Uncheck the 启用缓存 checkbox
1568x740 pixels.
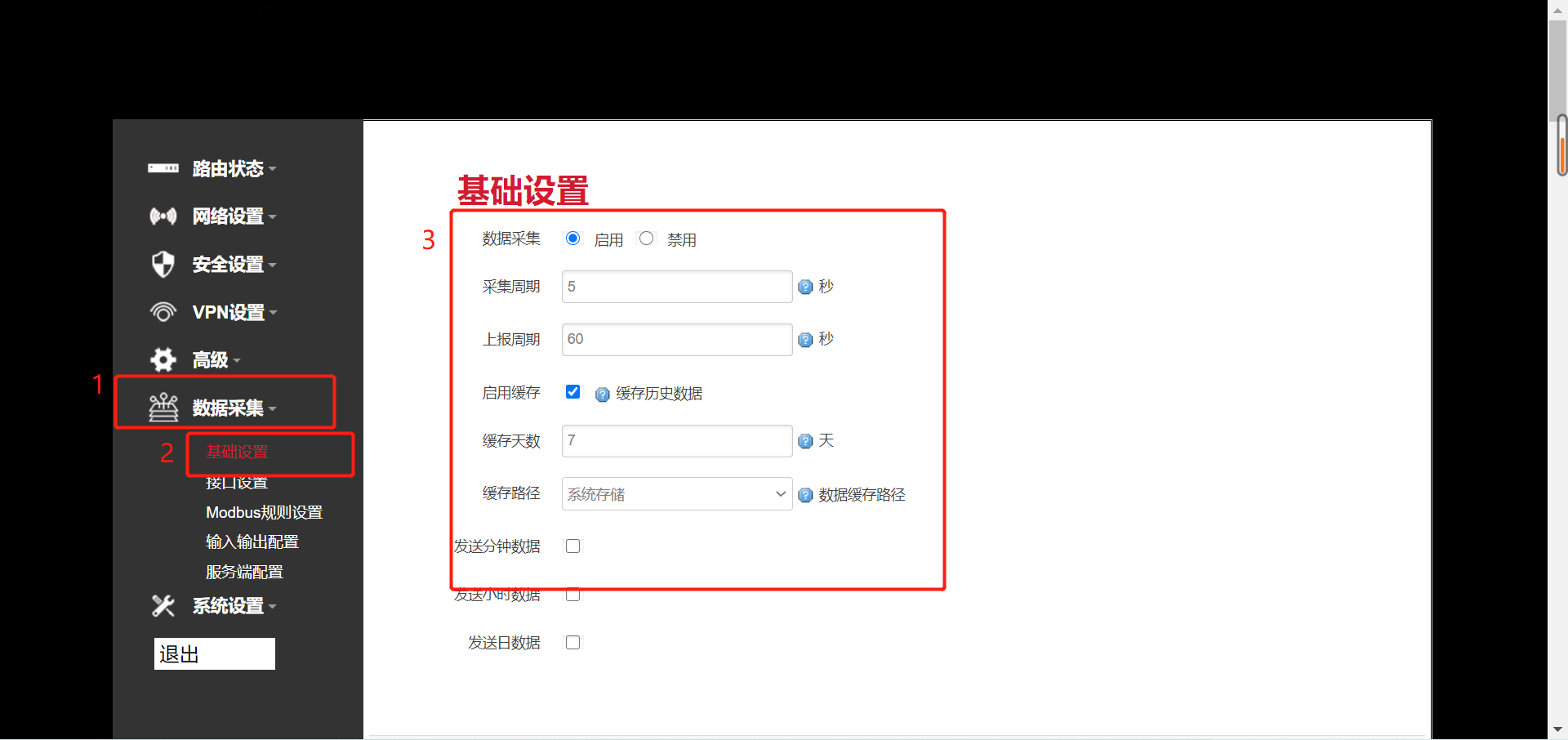tap(572, 392)
